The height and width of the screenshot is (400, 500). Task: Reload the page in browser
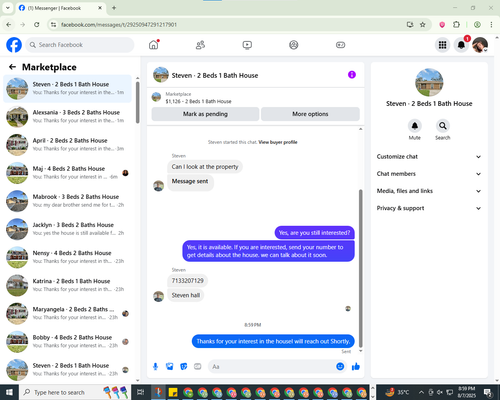pos(37,24)
